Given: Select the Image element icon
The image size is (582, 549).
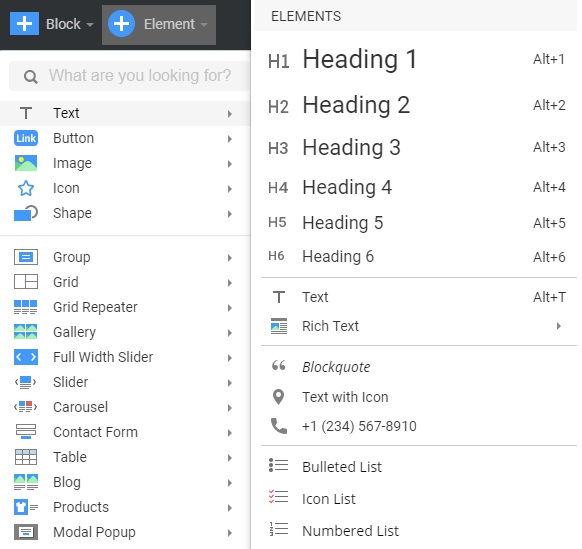Looking at the screenshot, I should tap(26, 163).
